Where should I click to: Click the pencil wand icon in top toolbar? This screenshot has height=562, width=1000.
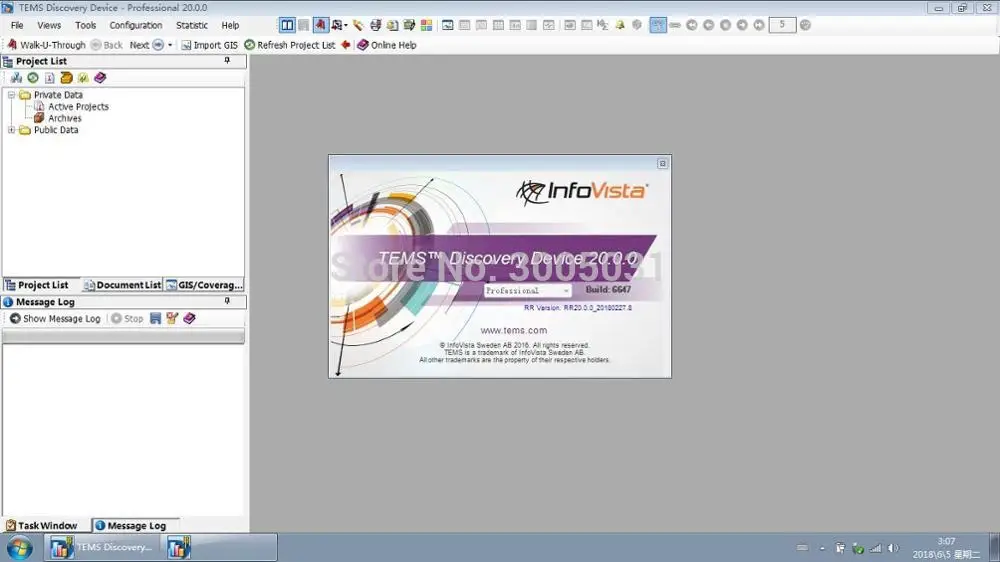358,25
